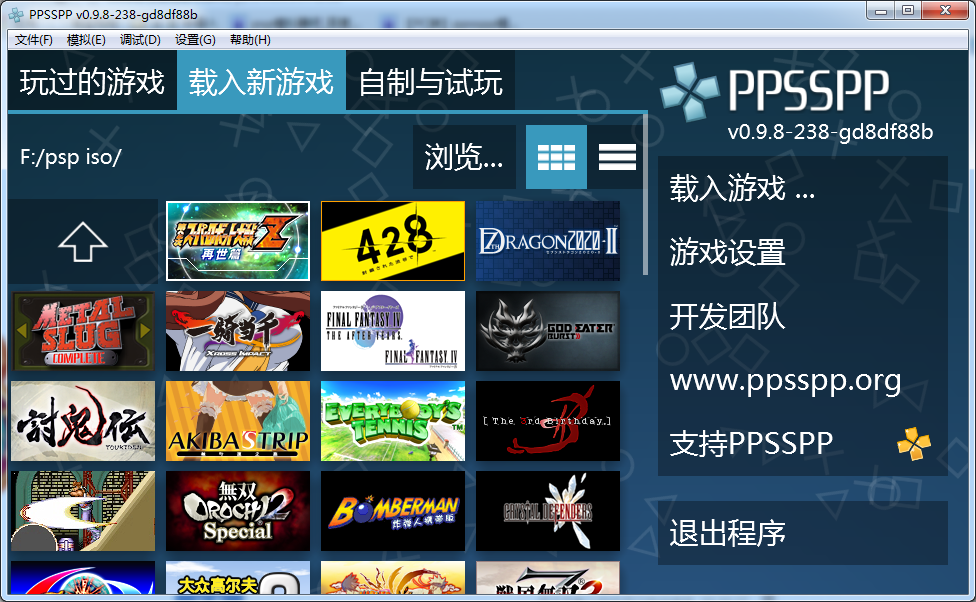
Task: Open Akiba's Trip game
Action: pyautogui.click(x=238, y=421)
